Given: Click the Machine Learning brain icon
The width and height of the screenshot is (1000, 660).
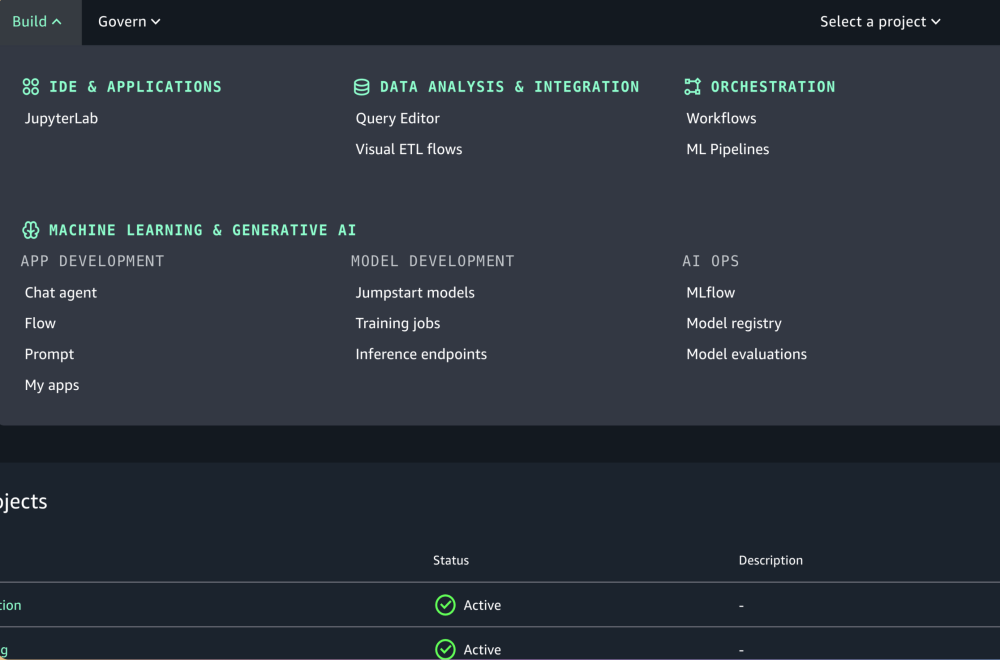Looking at the screenshot, I should [x=31, y=230].
